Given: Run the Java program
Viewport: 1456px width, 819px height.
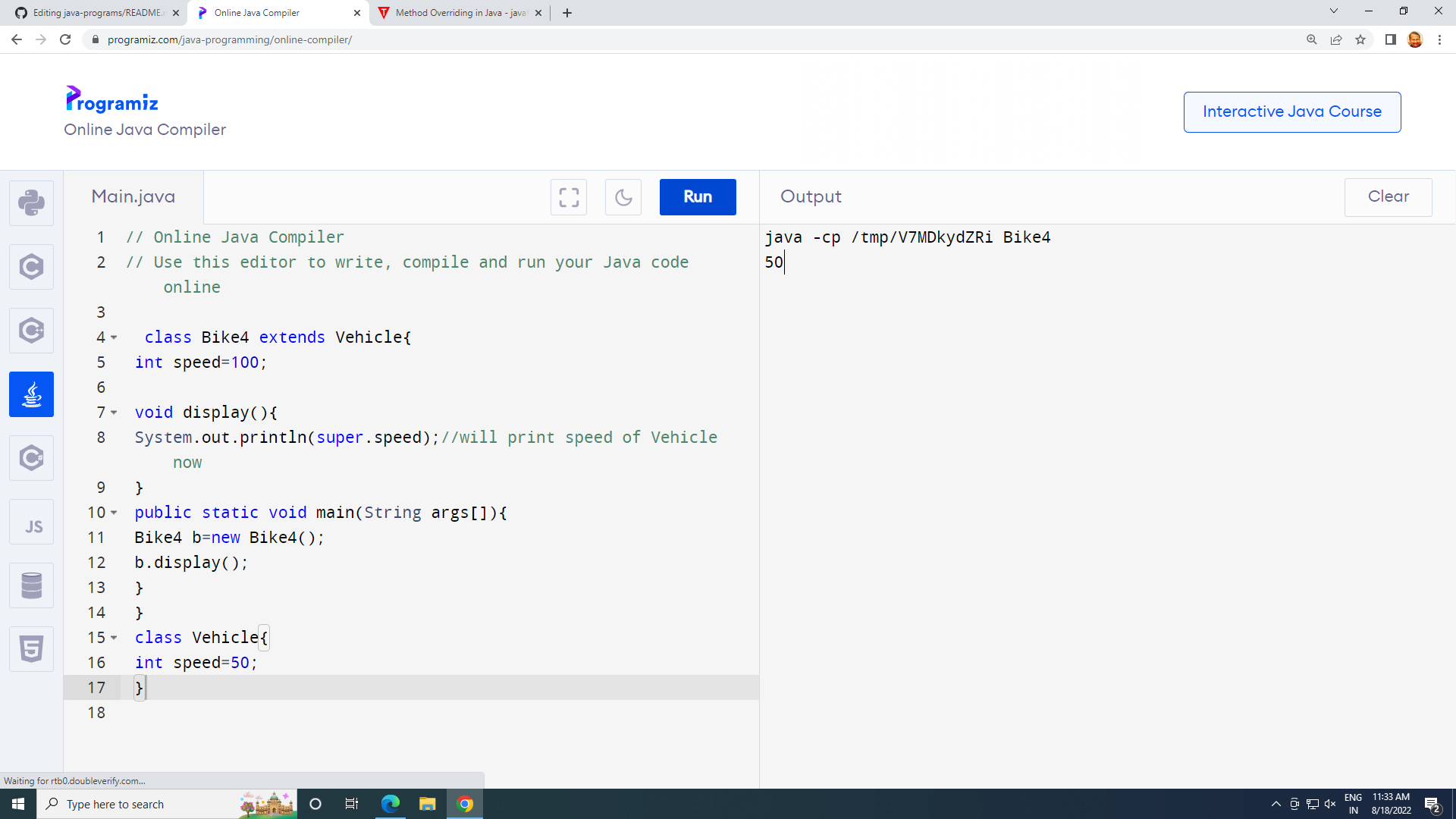Looking at the screenshot, I should (697, 196).
